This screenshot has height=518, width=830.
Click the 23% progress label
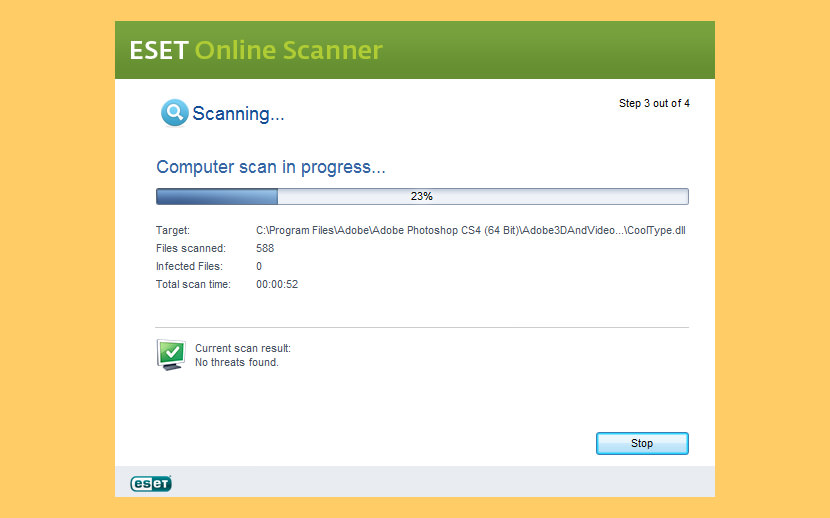(x=421, y=196)
